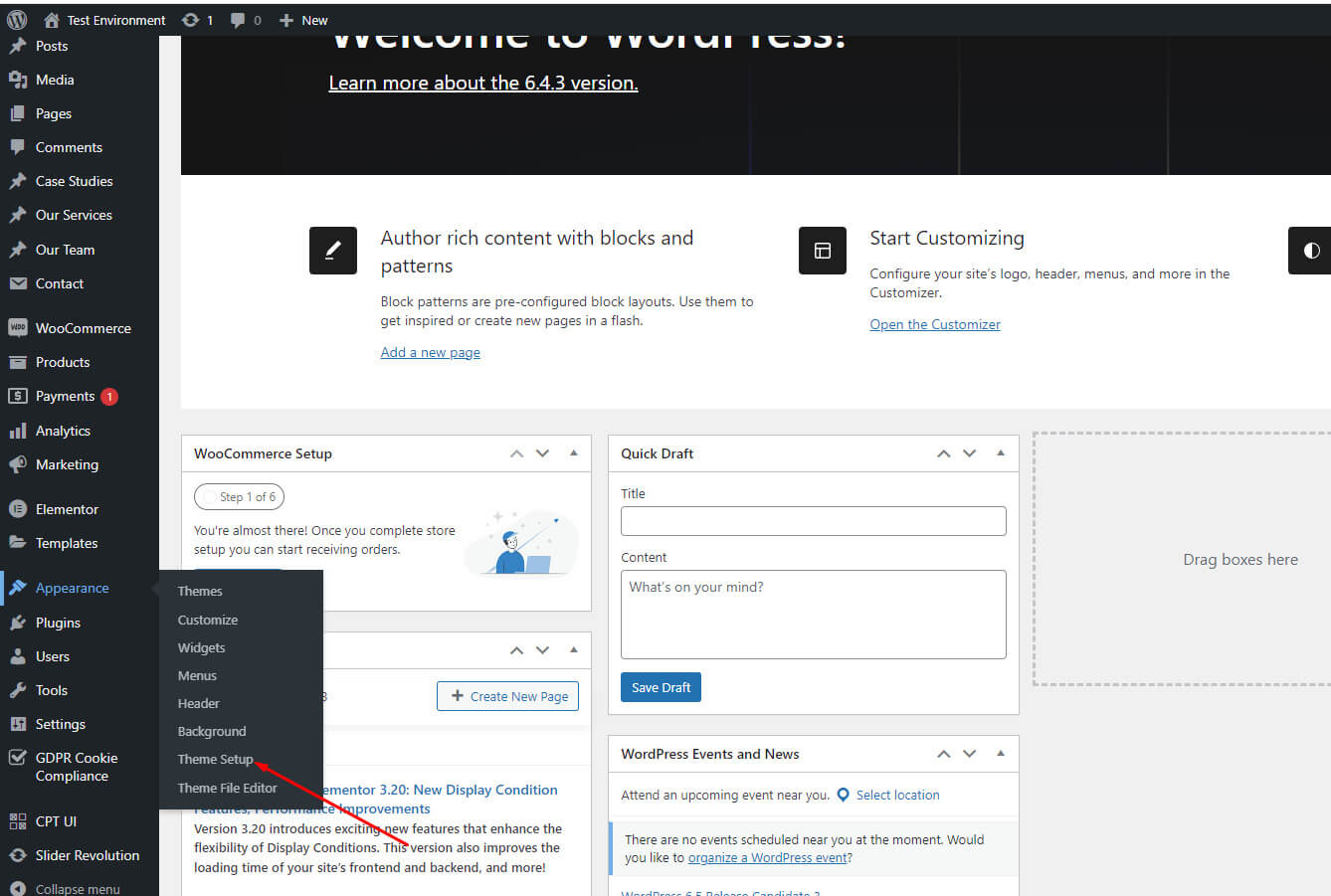Focus the Quick Draft Content text area
This screenshot has width=1331, height=896.
pos(813,614)
